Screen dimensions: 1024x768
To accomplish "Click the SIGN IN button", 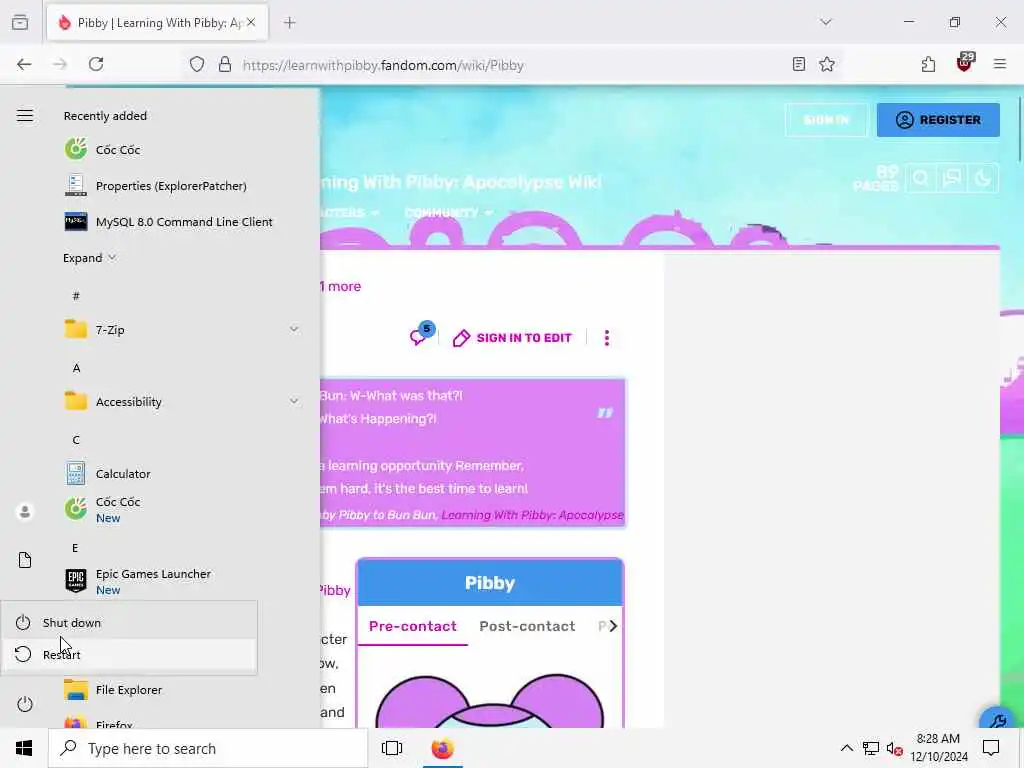I will tap(826, 120).
